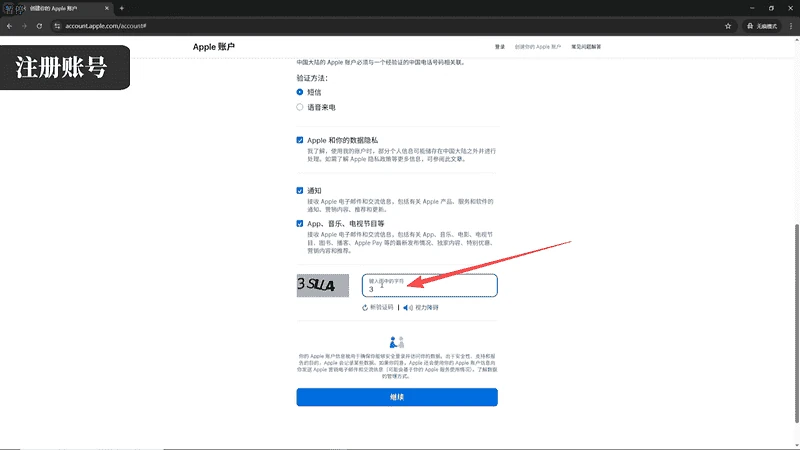This screenshot has height=450, width=800.
Task: Toggle Apple 和你的数据隐私 checkbox
Action: click(x=299, y=140)
